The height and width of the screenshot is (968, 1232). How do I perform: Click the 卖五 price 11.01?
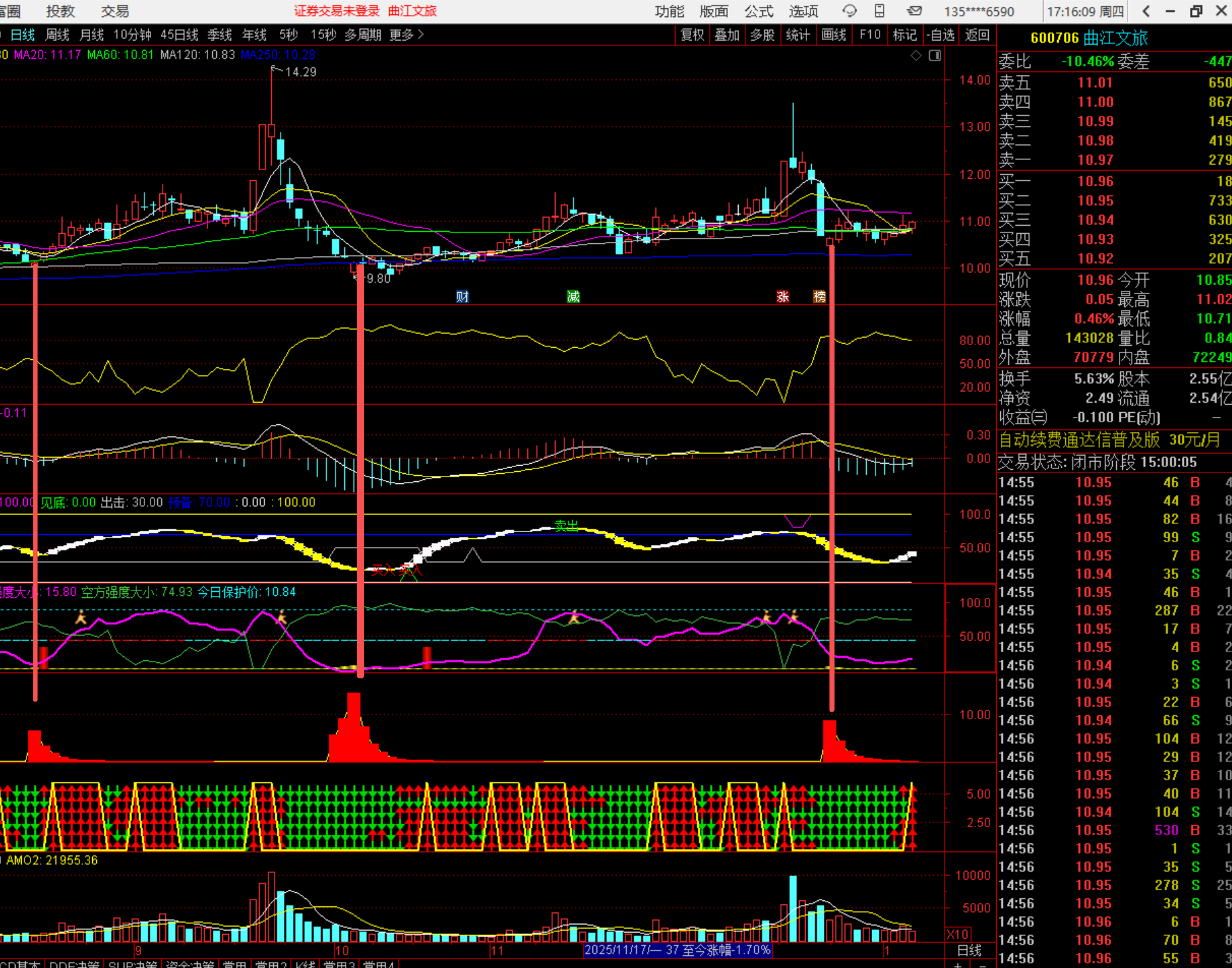point(1095,83)
